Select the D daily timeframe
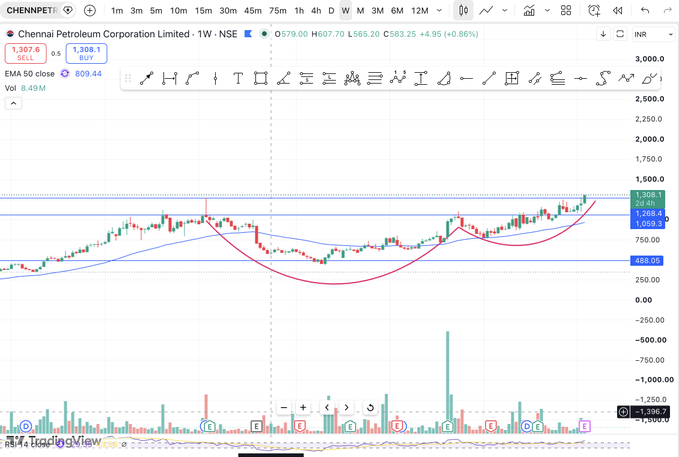Screen dimensions: 679x457 [331, 10]
